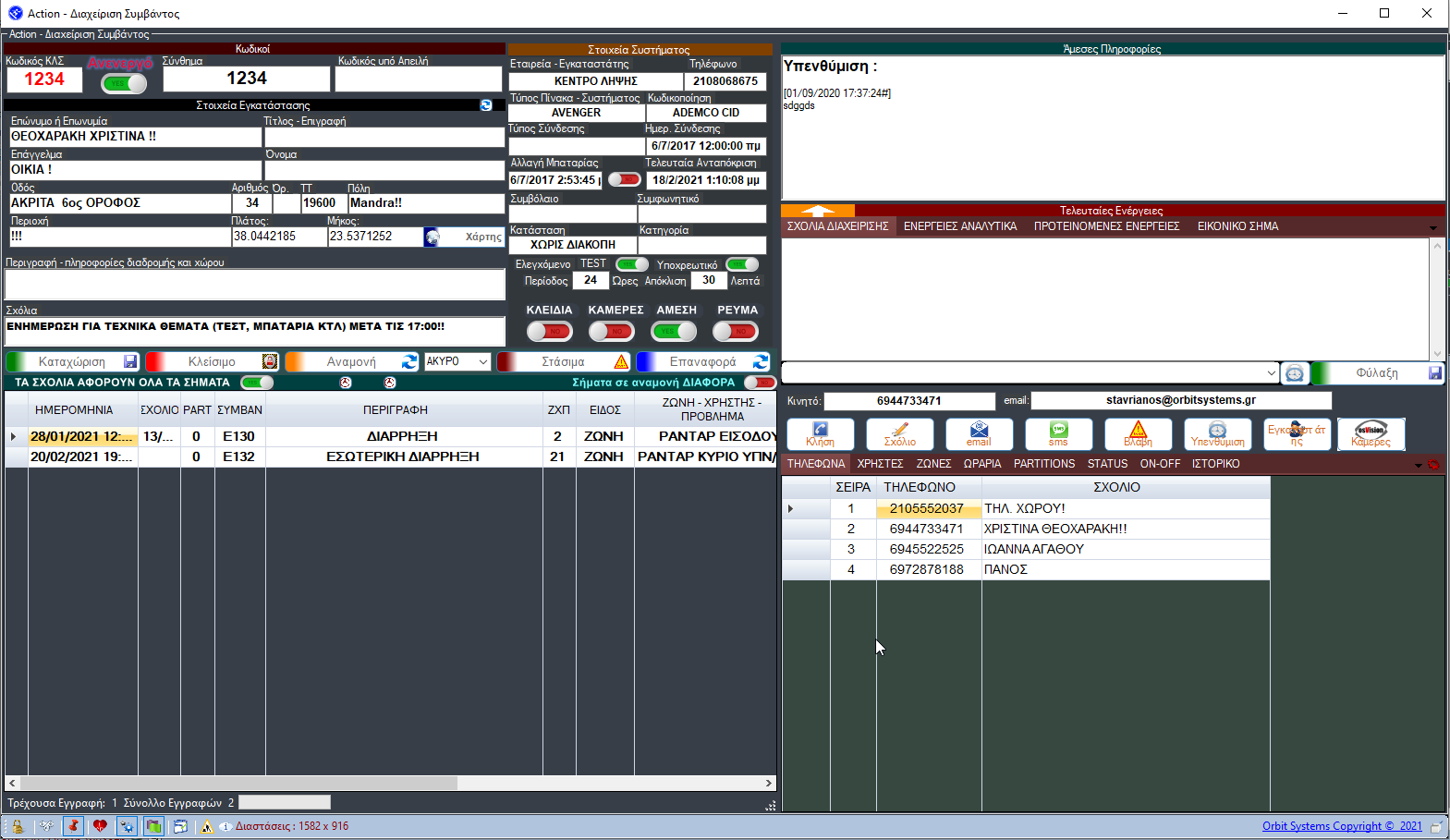The height and width of the screenshot is (840, 1450).
Task: Open the ΕΝΕΡΓΕΙΕΣ ΑΝΑΛΥΤΙΚΑ tab
Action: pyautogui.click(x=959, y=226)
